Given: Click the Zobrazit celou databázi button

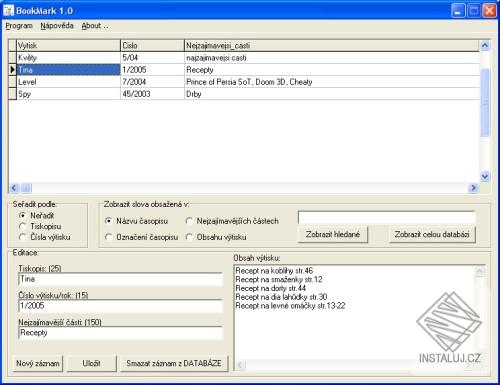Looking at the screenshot, I should pos(432,234).
